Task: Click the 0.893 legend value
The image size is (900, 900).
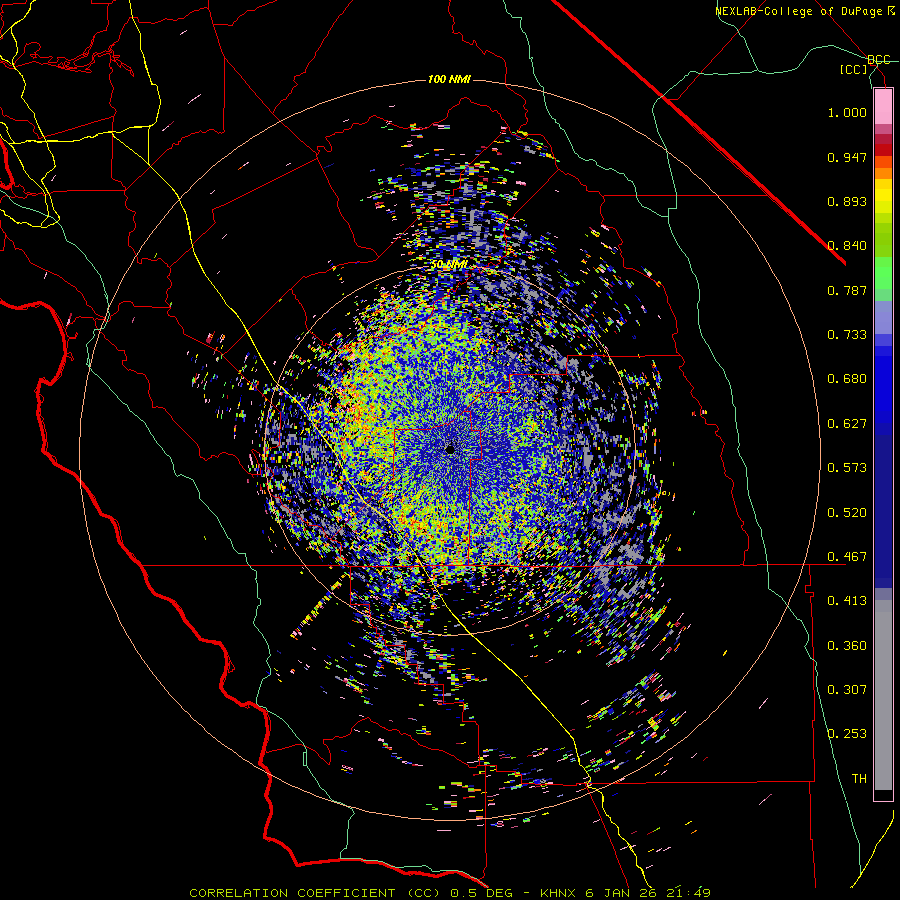Action: click(847, 201)
